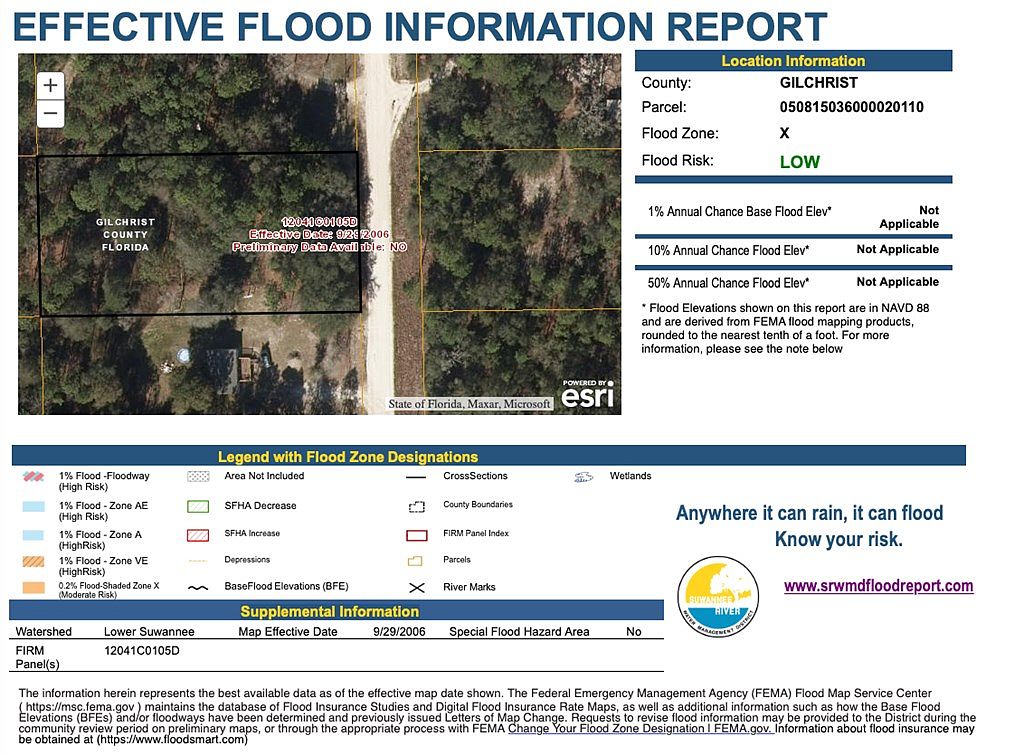Click the Zone A legend swatch

coord(33,535)
